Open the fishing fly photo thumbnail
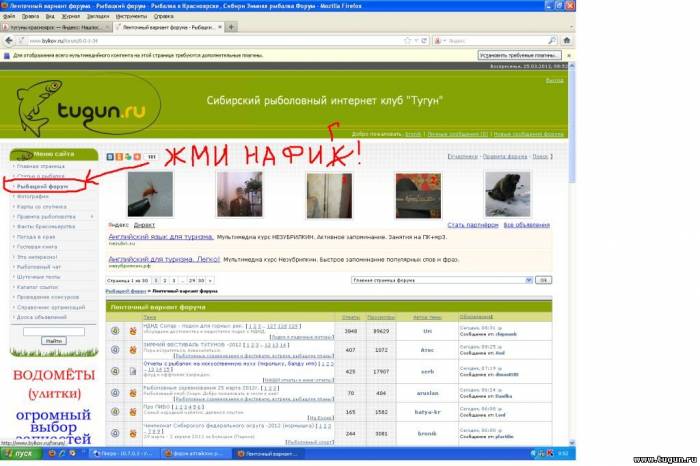Screen dimensions: 700x466 [x=150, y=195]
